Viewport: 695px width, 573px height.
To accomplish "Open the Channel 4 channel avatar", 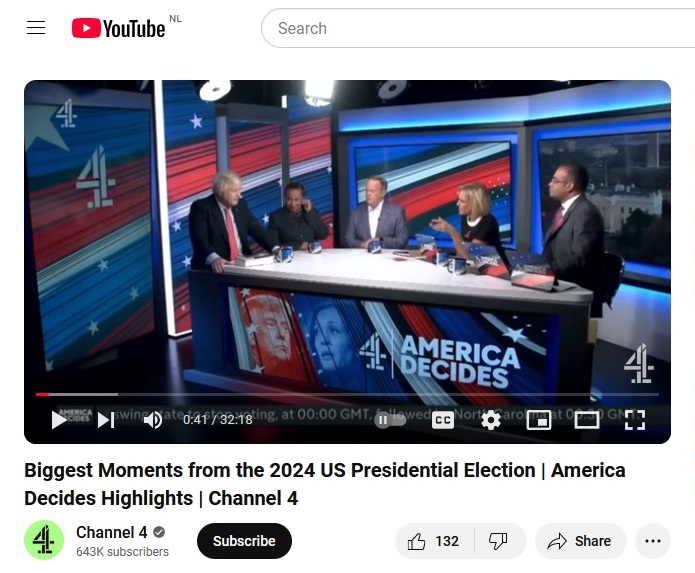I will (44, 540).
